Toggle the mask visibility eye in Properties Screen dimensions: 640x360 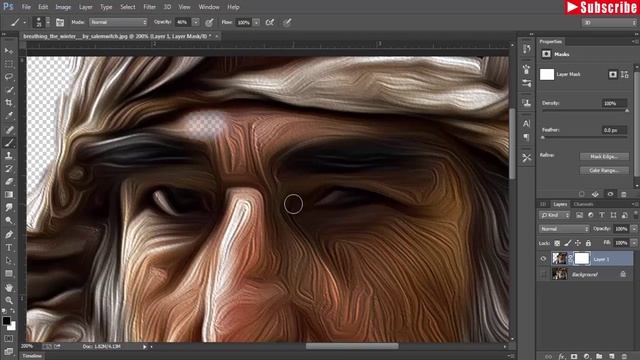(x=610, y=194)
